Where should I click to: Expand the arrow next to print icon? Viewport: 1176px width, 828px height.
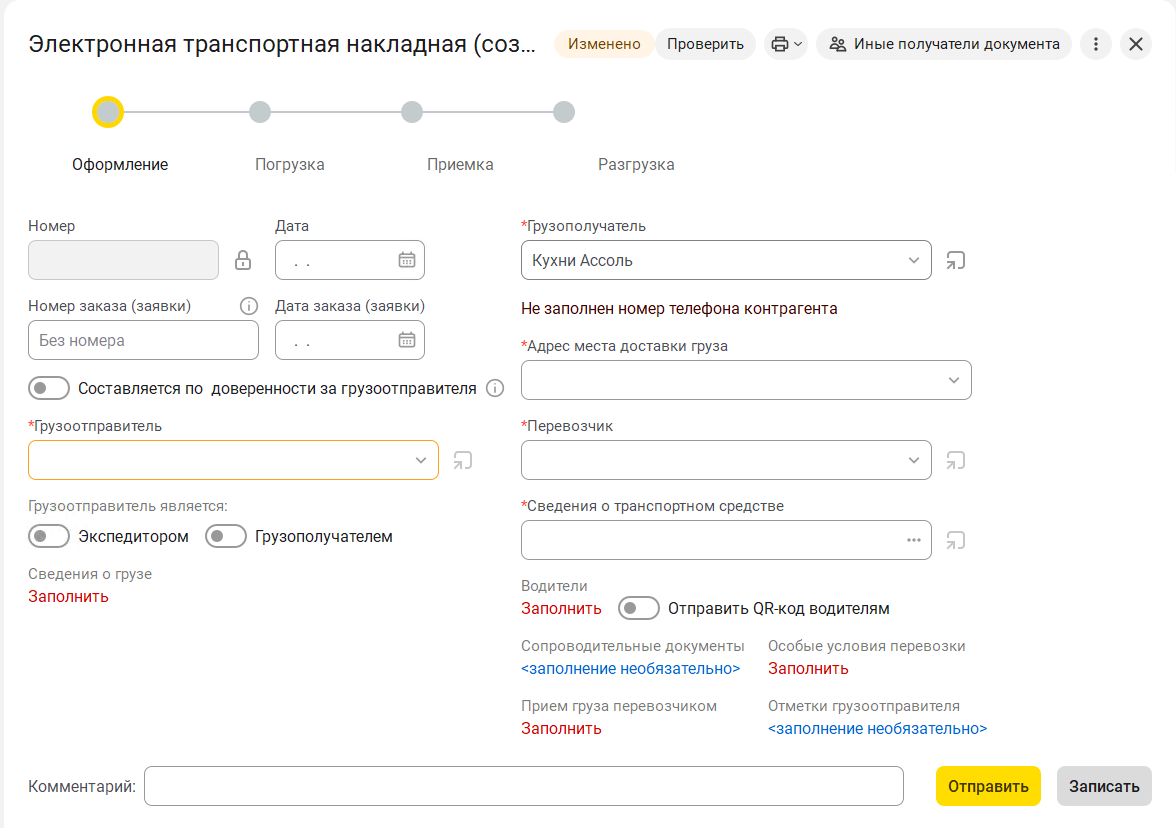pyautogui.click(x=798, y=44)
